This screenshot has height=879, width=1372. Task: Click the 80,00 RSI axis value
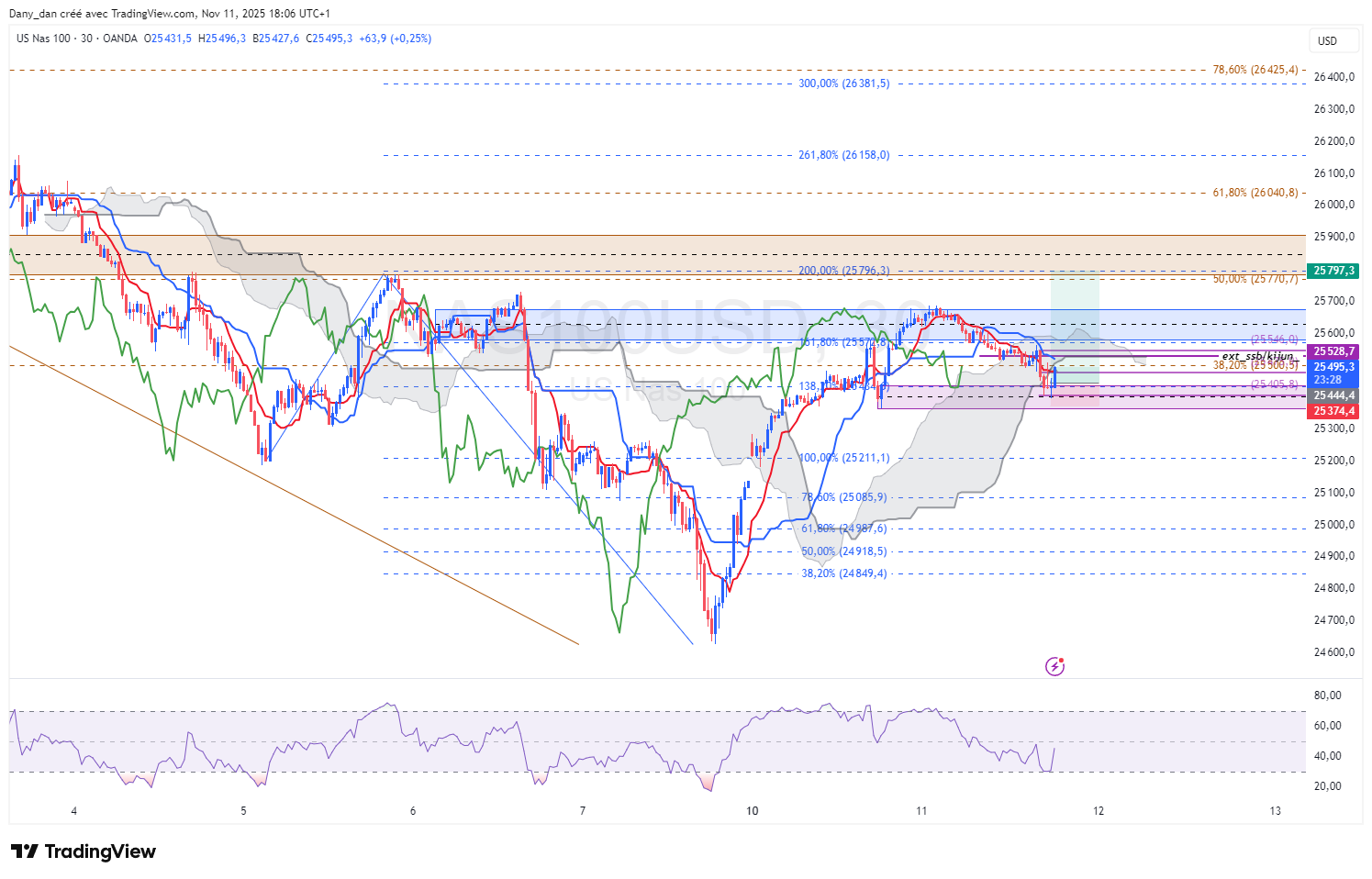coord(1328,695)
